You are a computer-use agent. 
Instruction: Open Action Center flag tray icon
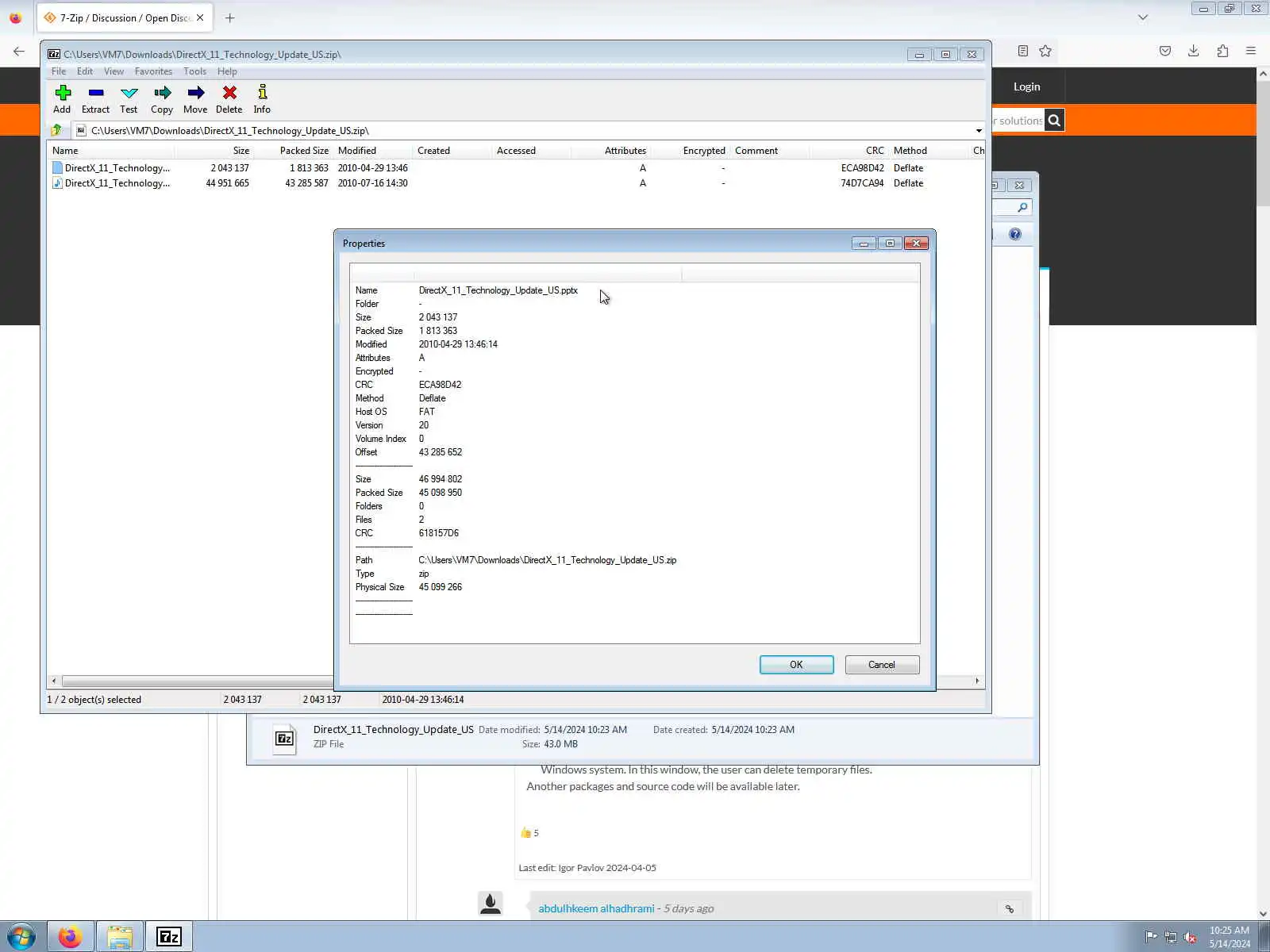[x=1151, y=937]
